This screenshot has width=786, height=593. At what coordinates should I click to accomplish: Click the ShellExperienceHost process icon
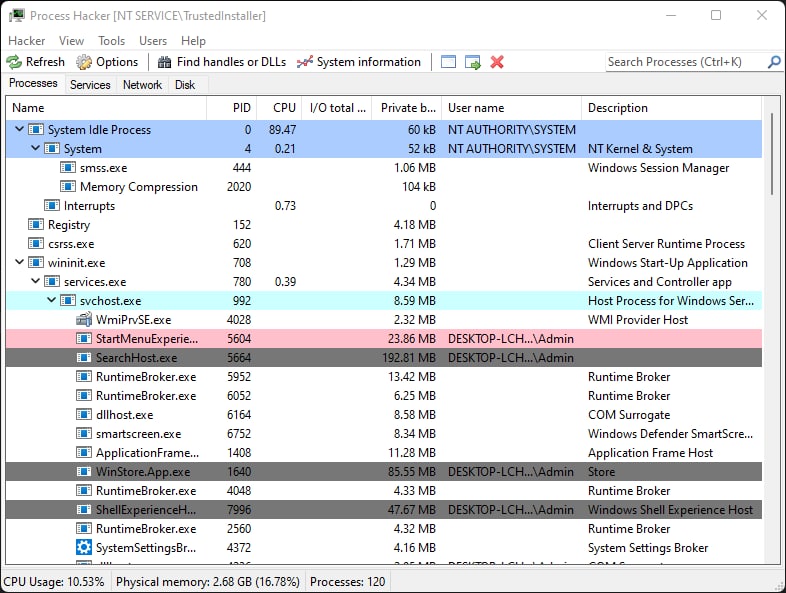point(84,510)
